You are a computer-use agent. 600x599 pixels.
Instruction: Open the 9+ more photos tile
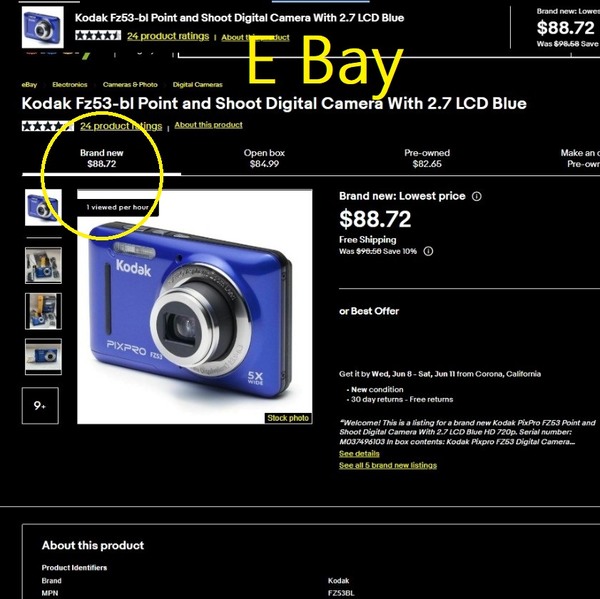(x=40, y=406)
